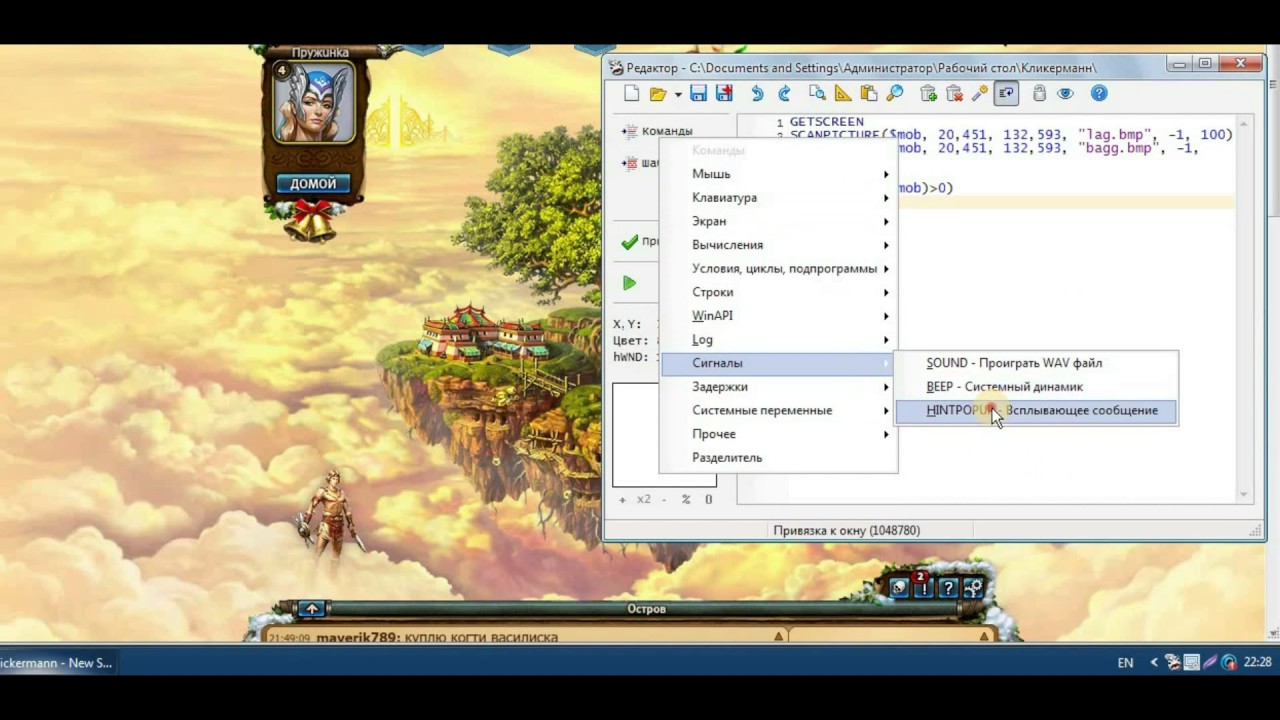Open game notifications with the exclamation icon
The image size is (1280, 720).
923,588
